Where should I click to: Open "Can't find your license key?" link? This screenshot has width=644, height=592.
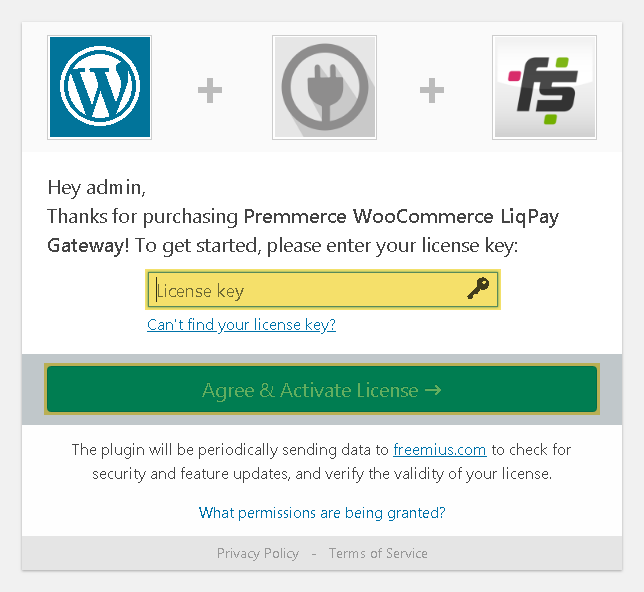tap(242, 325)
